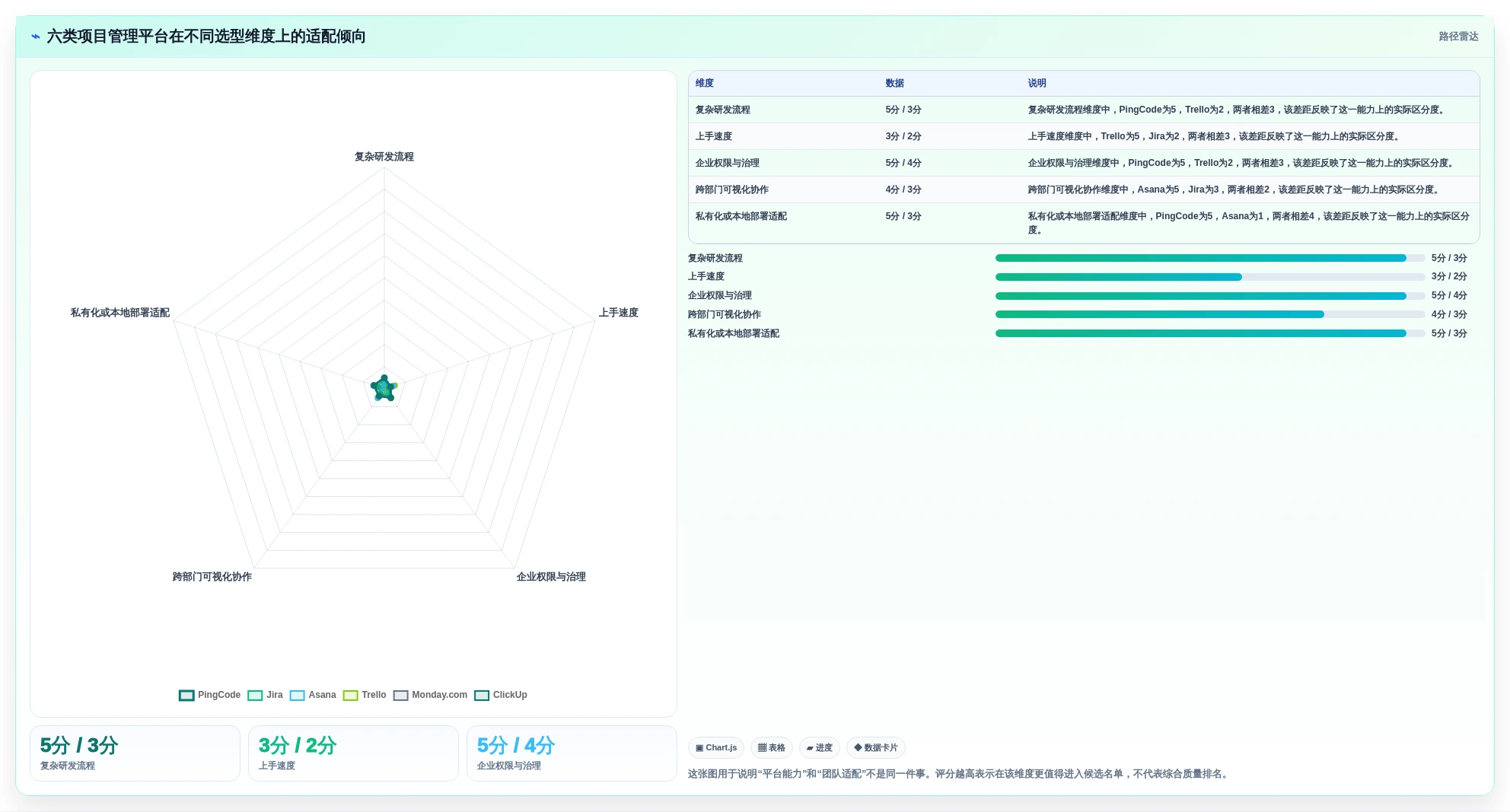Select table row 跨部门可视化协作
Image resolution: width=1510 pixels, height=812 pixels.
pyautogui.click(x=1084, y=189)
